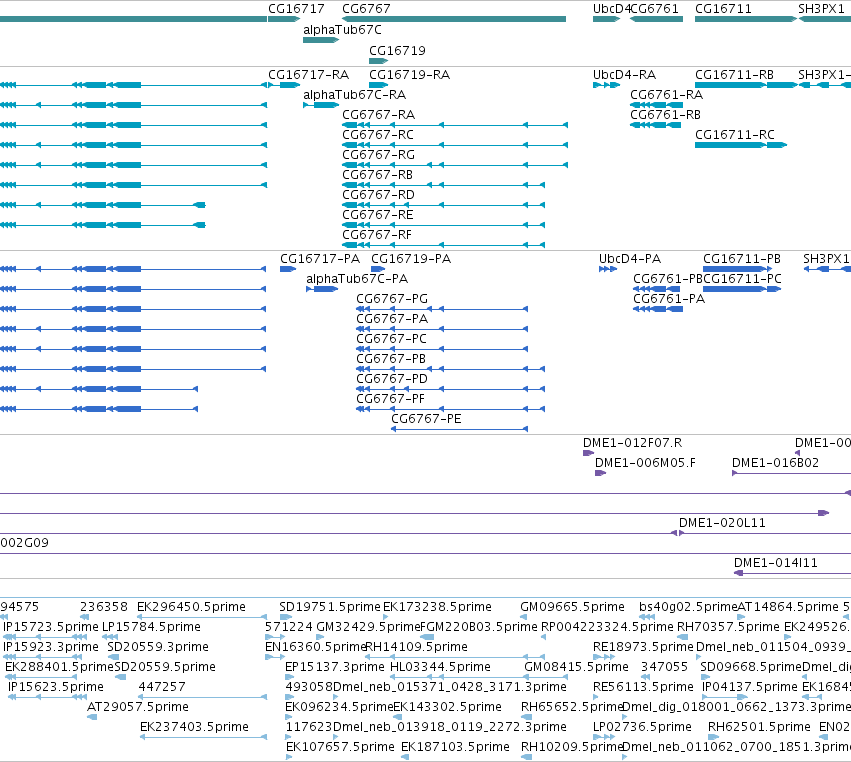Click protein CG6761-PB

pyautogui.click(x=658, y=289)
